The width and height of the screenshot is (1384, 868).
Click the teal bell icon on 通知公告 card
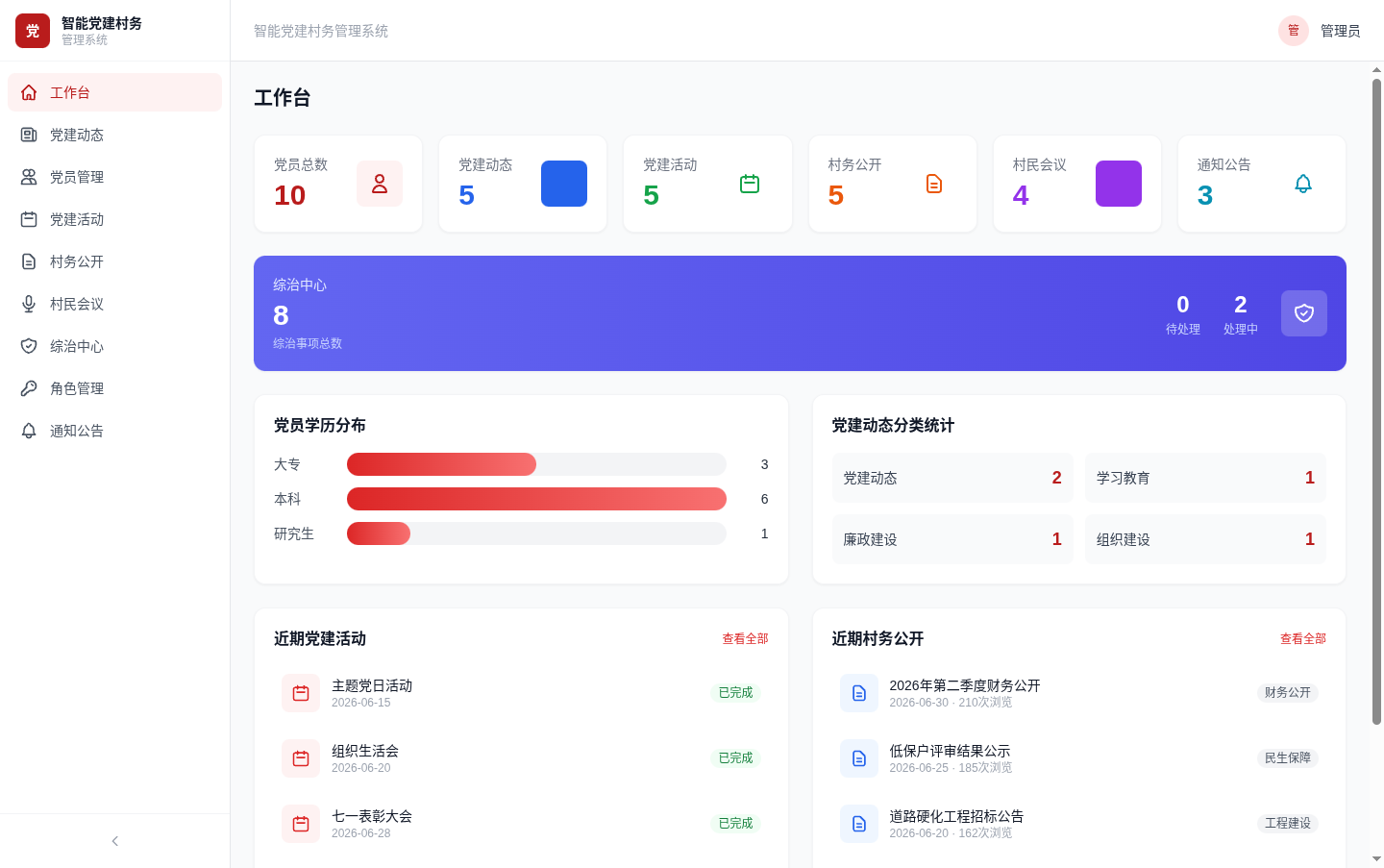pos(1303,184)
